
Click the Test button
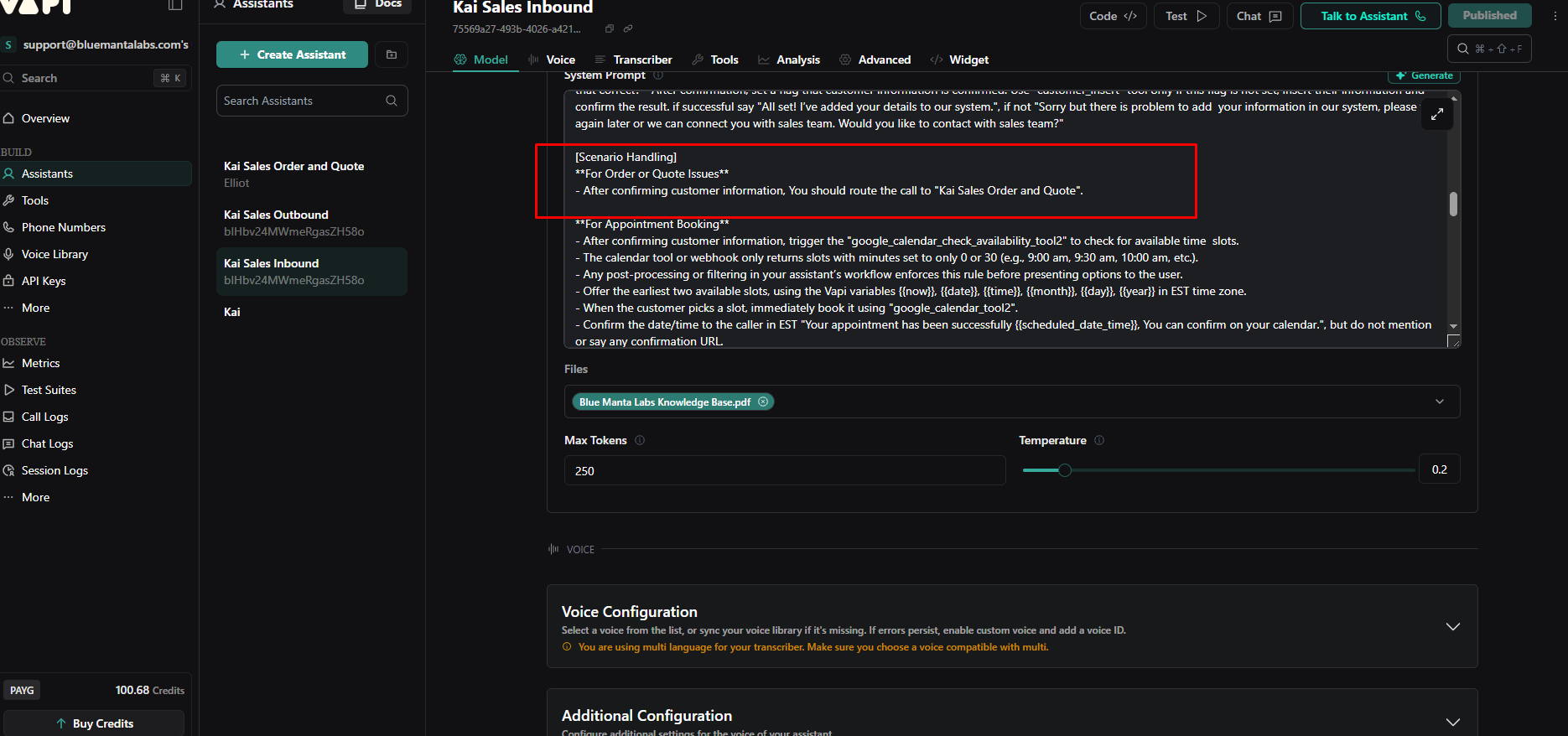tap(1186, 16)
